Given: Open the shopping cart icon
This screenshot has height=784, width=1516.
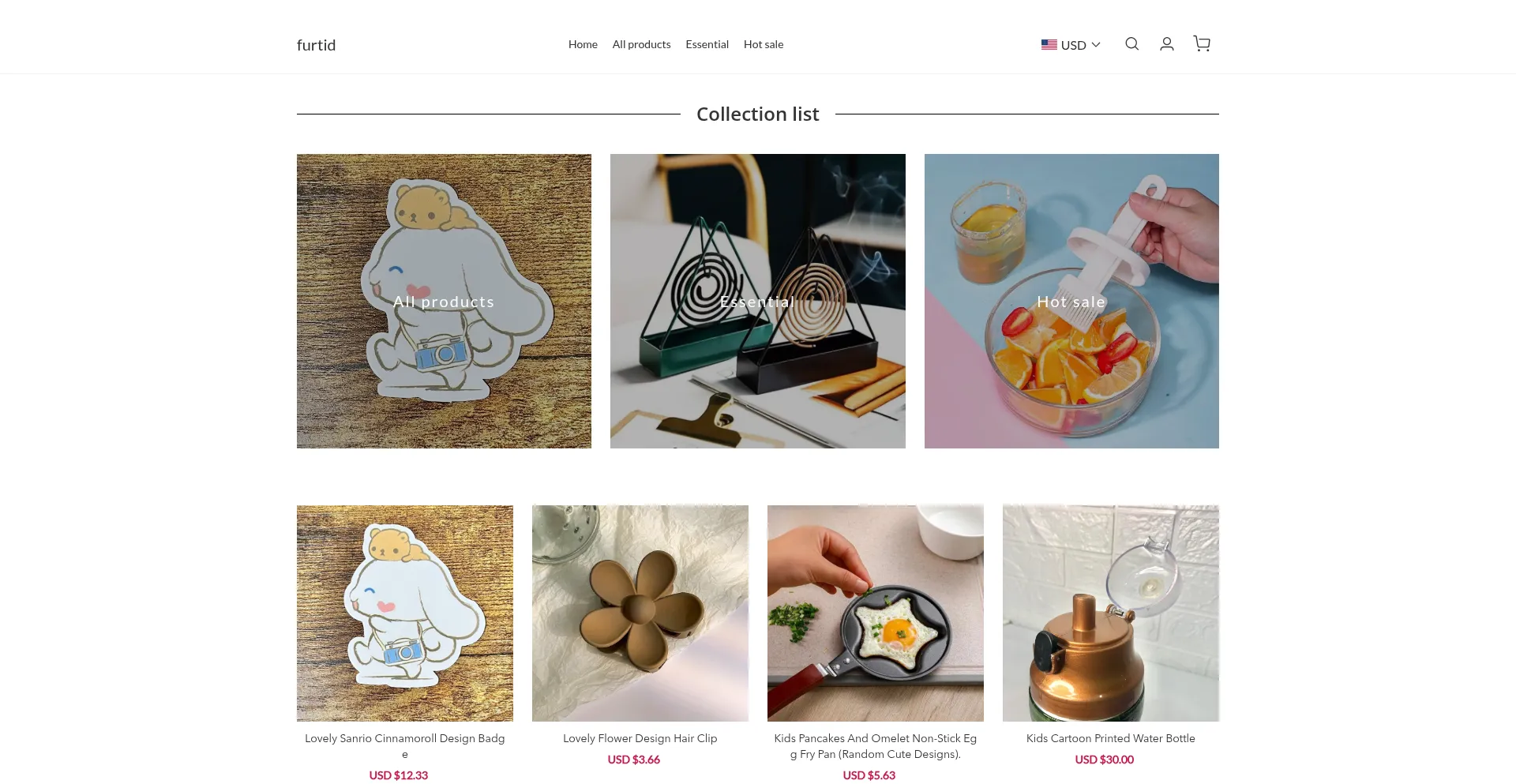Looking at the screenshot, I should click(1202, 44).
